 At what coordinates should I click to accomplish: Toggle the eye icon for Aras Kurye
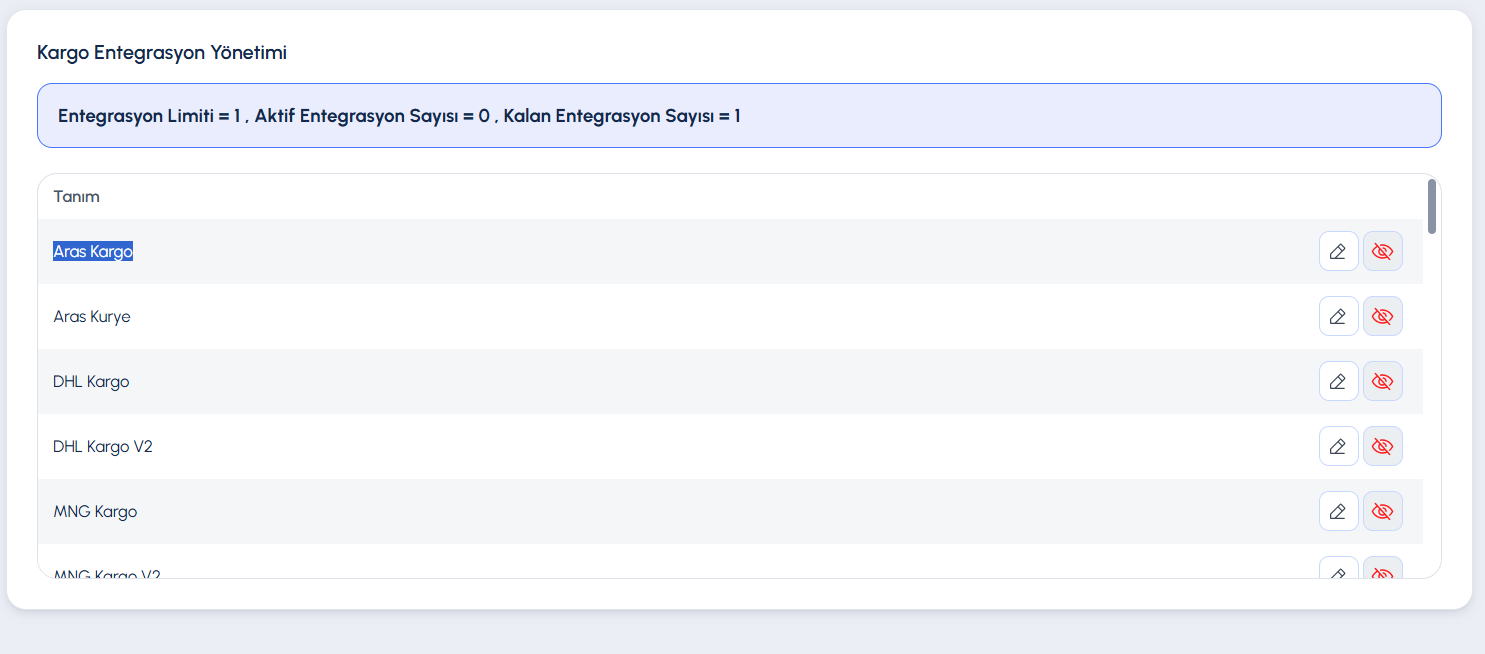[x=1382, y=316]
